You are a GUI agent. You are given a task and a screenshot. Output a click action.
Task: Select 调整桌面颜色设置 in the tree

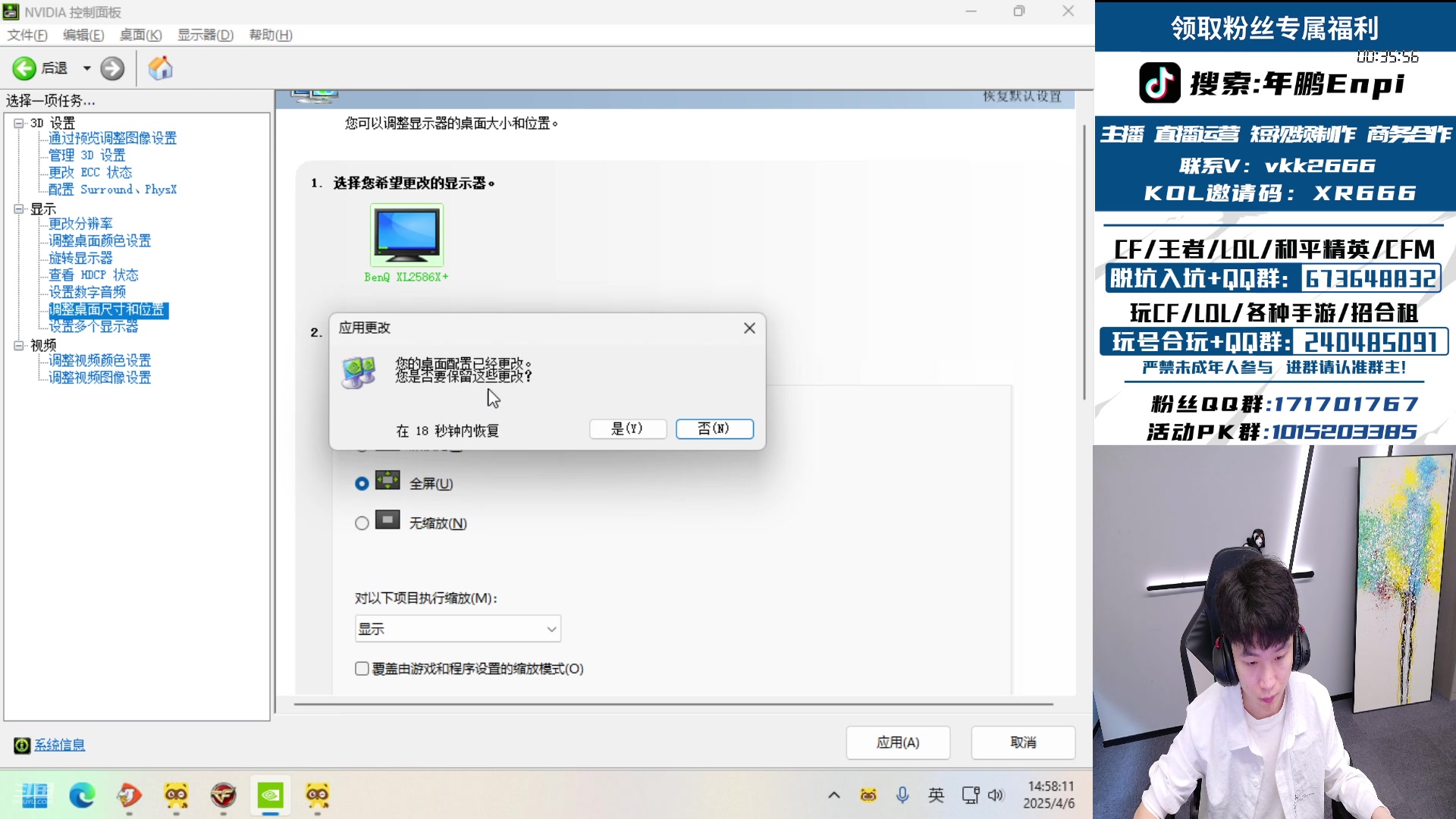[x=100, y=241]
